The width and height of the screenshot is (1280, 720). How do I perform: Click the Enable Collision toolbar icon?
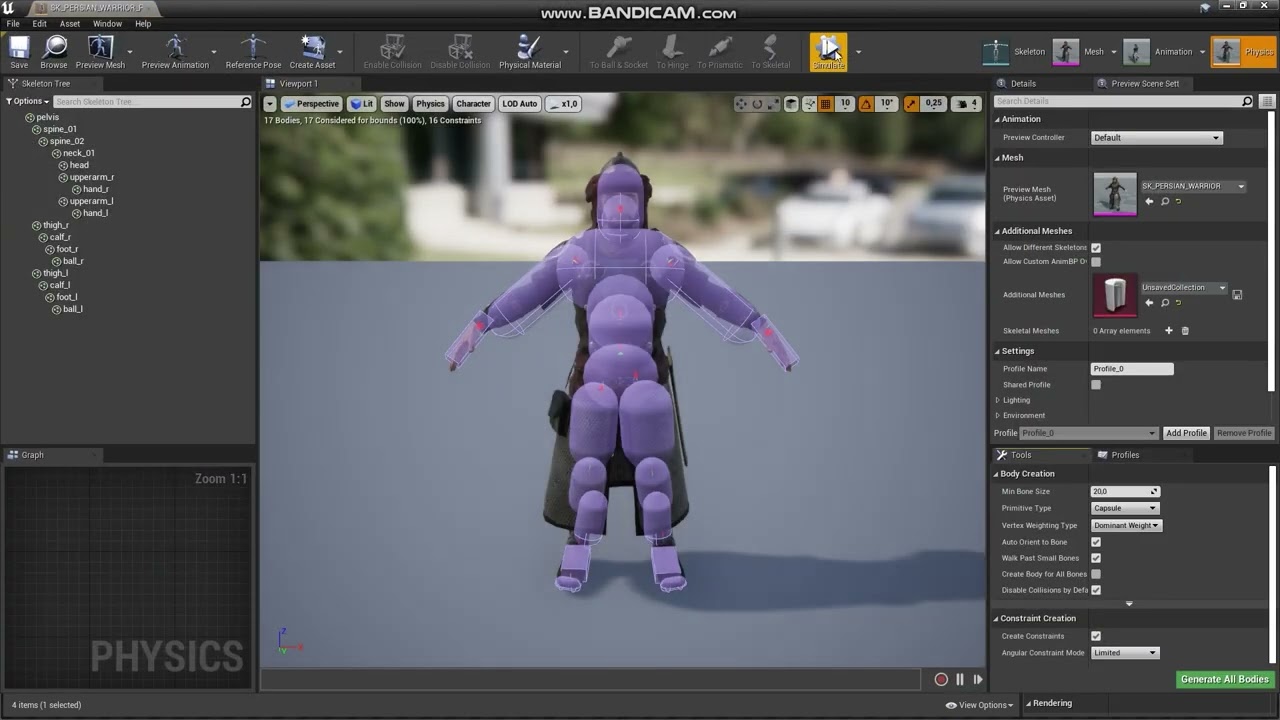(392, 52)
